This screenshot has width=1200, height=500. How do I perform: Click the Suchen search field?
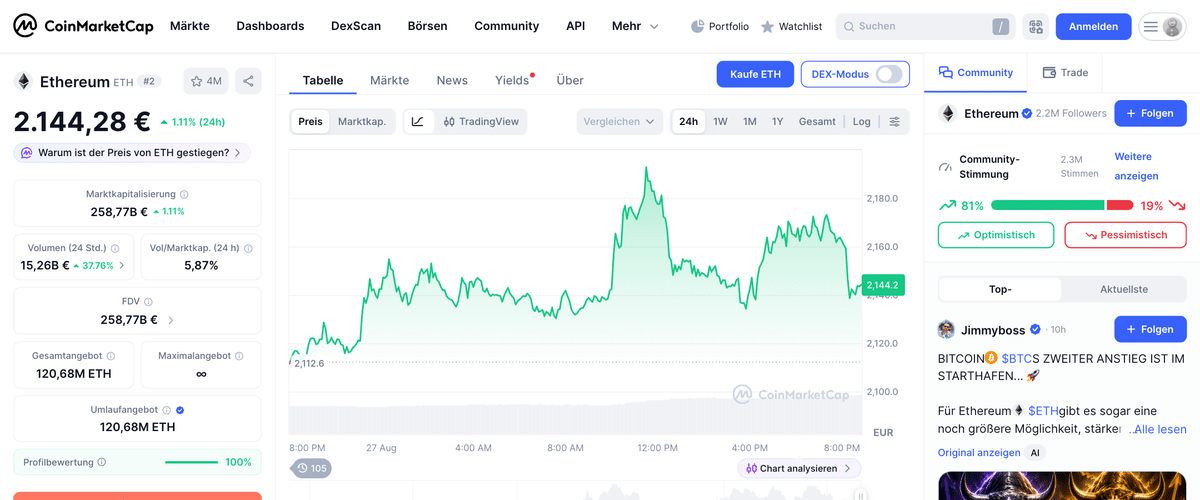pyautogui.click(x=925, y=26)
